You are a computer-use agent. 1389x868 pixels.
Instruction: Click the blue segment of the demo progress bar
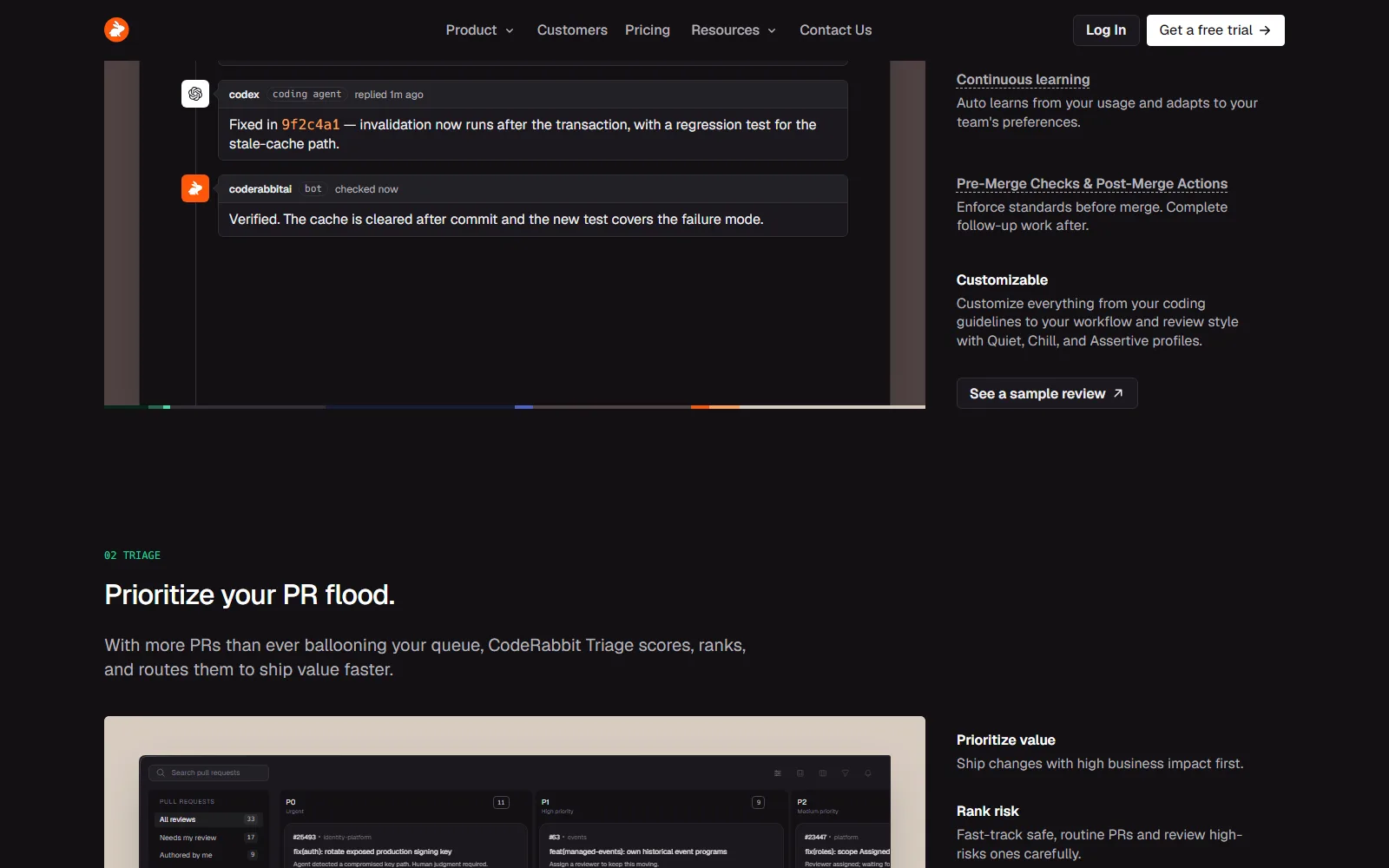point(523,407)
